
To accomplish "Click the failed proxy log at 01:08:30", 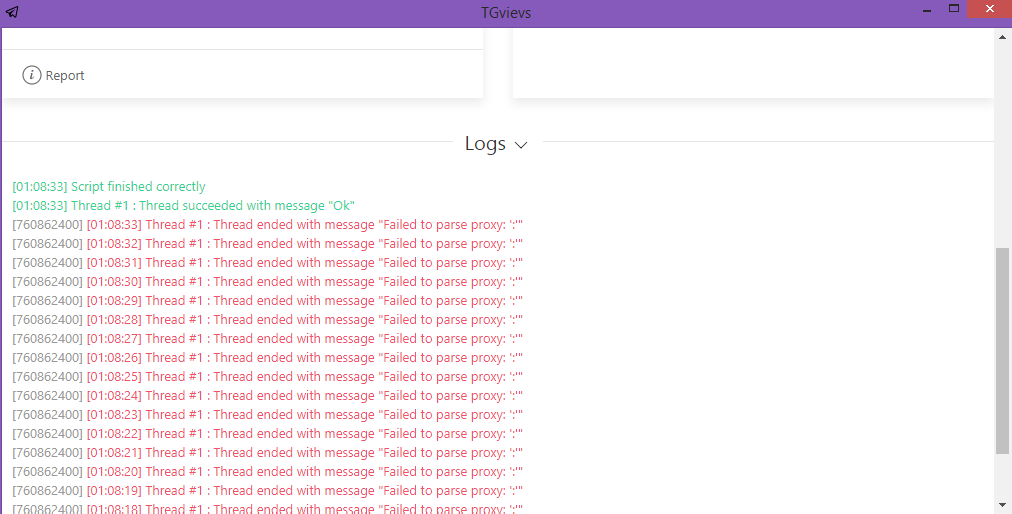I will pyautogui.click(x=268, y=282).
